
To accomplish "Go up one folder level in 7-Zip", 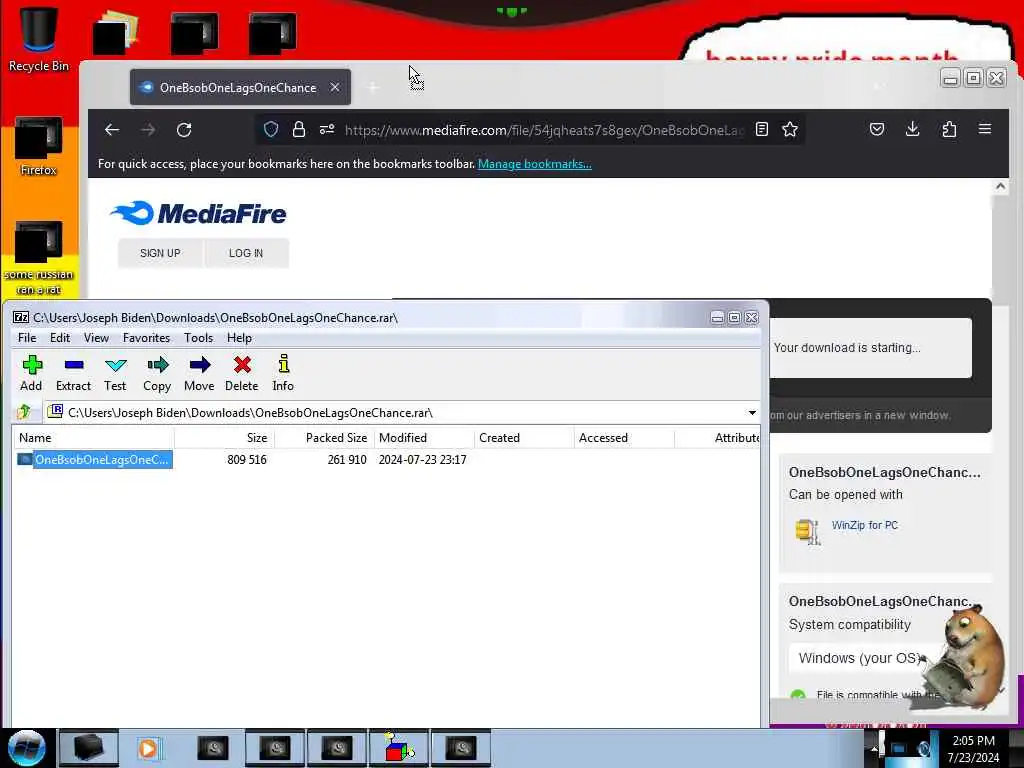I will (x=25, y=412).
